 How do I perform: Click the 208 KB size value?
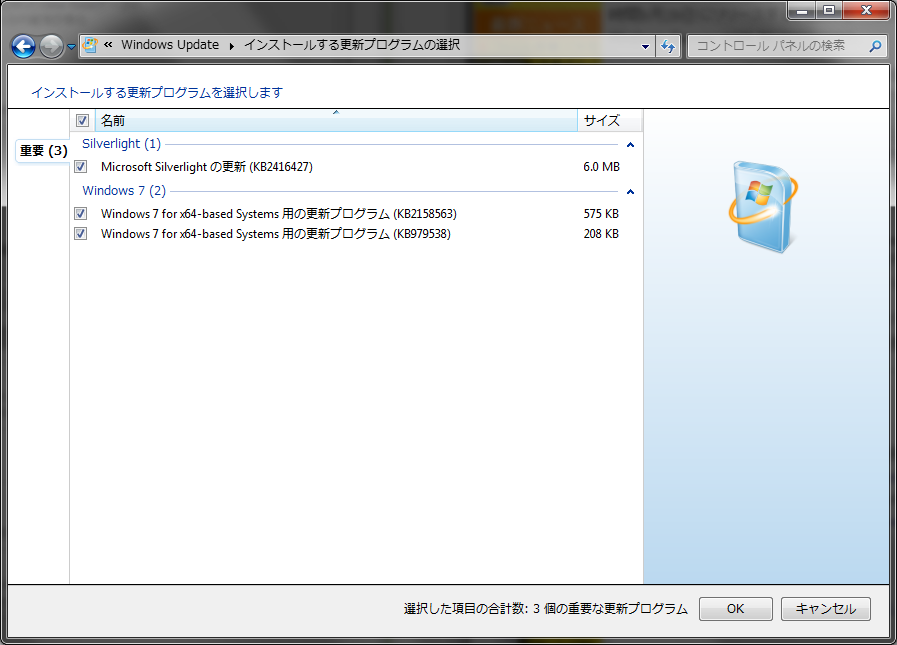(x=601, y=234)
